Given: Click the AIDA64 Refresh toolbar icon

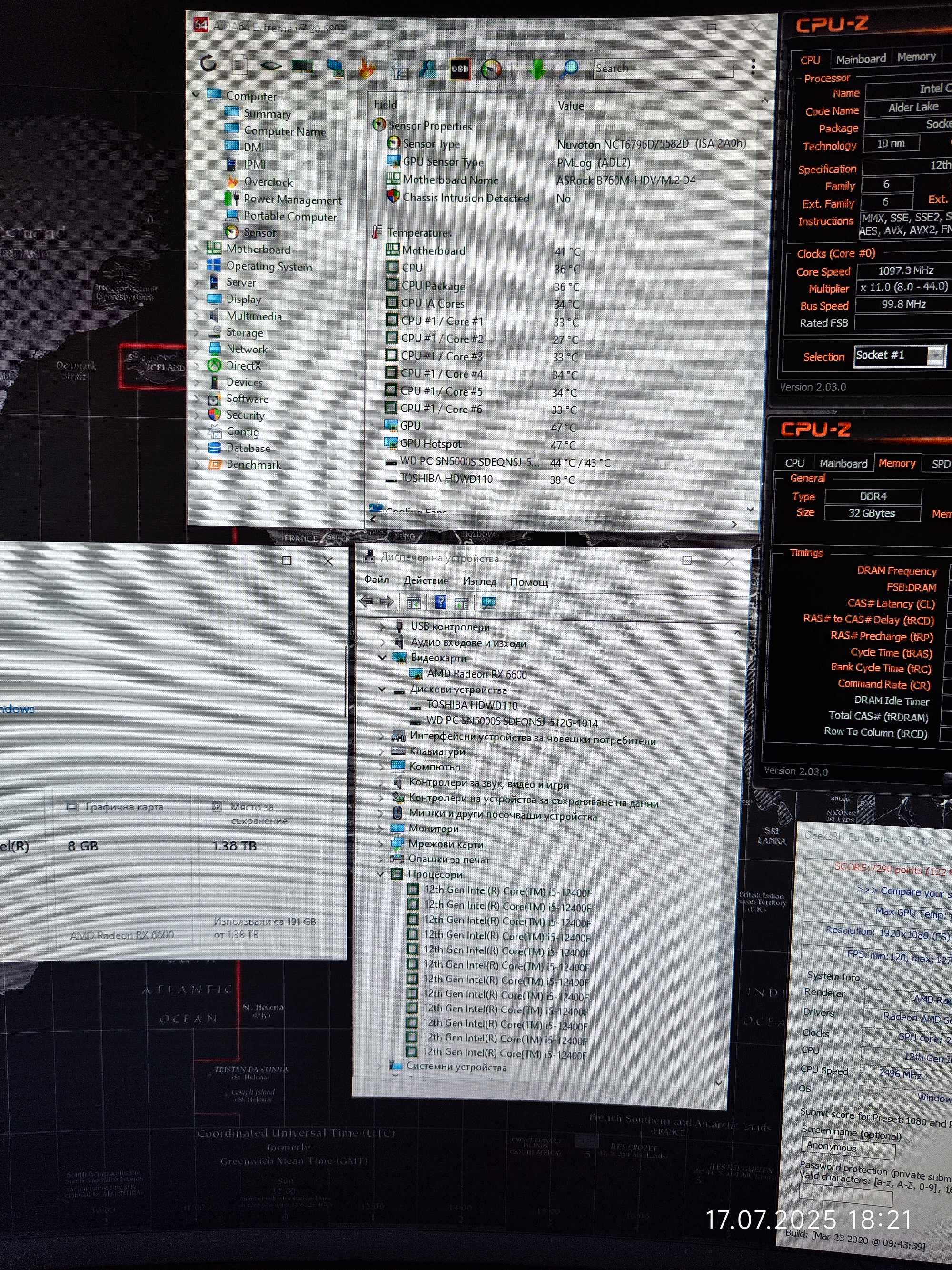Looking at the screenshot, I should pyautogui.click(x=209, y=63).
